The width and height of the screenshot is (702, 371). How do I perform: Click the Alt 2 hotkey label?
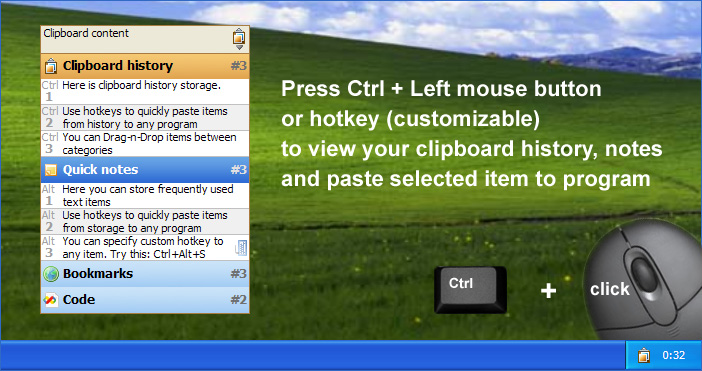49,221
